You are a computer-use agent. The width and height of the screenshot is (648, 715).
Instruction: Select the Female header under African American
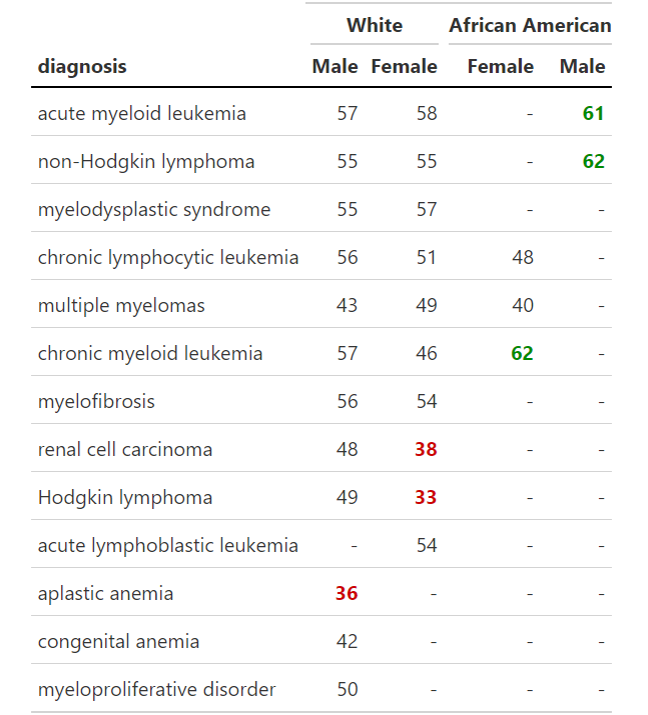tap(500, 67)
